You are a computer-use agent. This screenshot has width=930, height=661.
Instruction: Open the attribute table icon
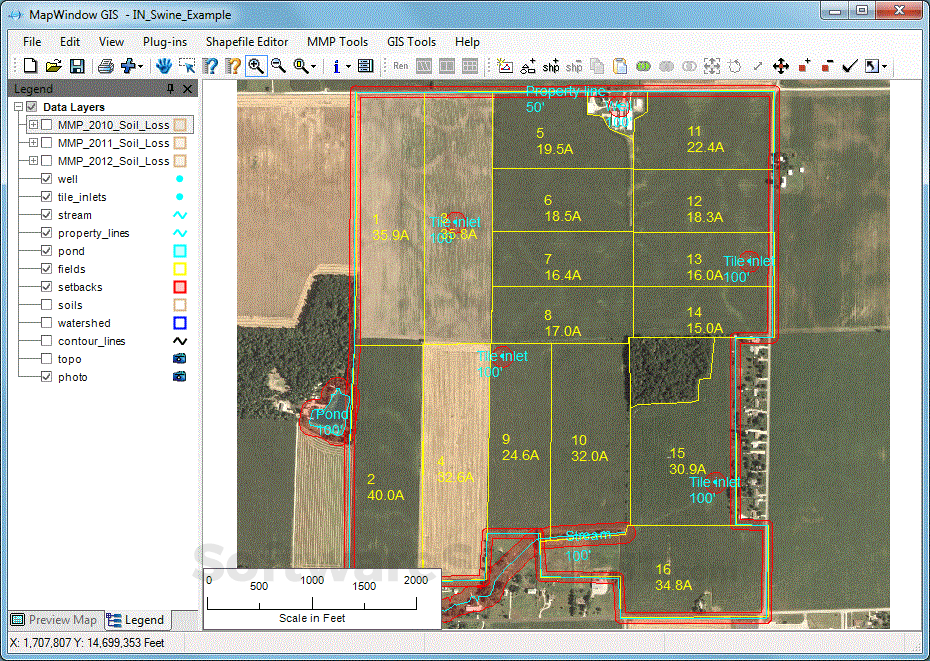[x=365, y=65]
